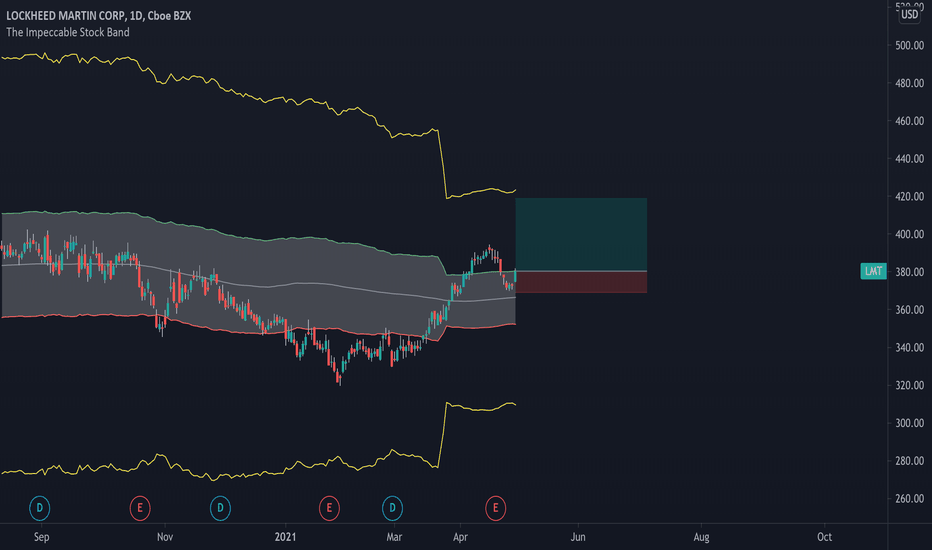Click the dividend marker after Nov

tap(220, 508)
